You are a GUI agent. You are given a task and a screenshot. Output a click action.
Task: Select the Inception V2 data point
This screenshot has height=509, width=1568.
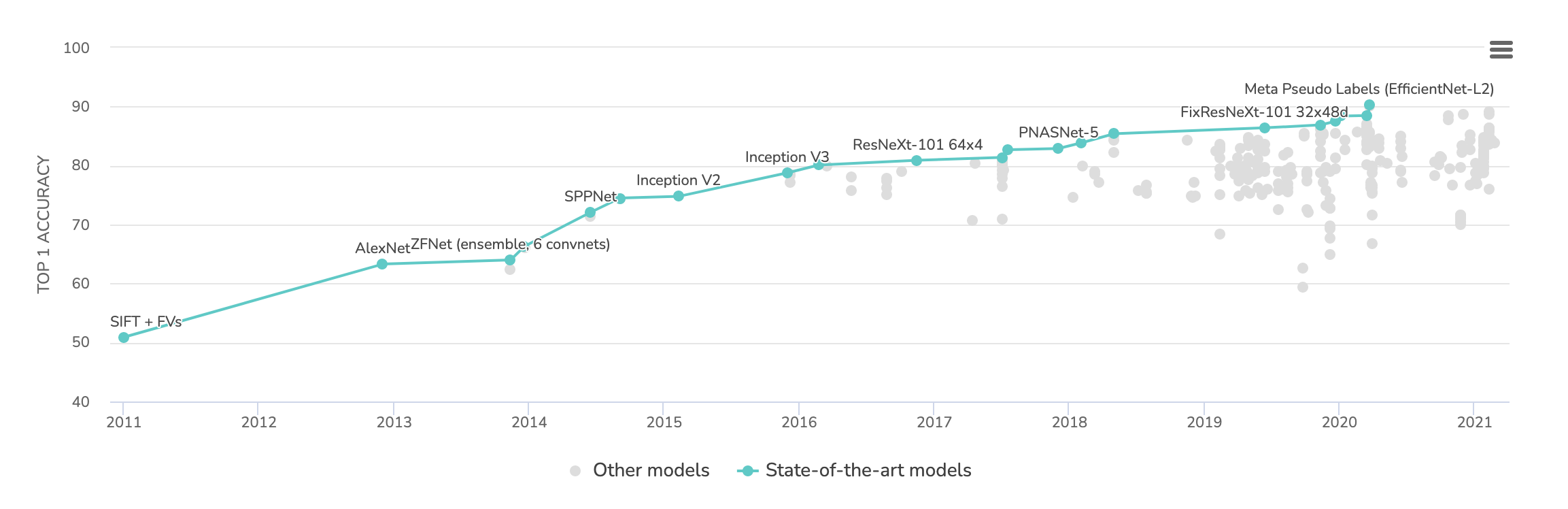(679, 196)
